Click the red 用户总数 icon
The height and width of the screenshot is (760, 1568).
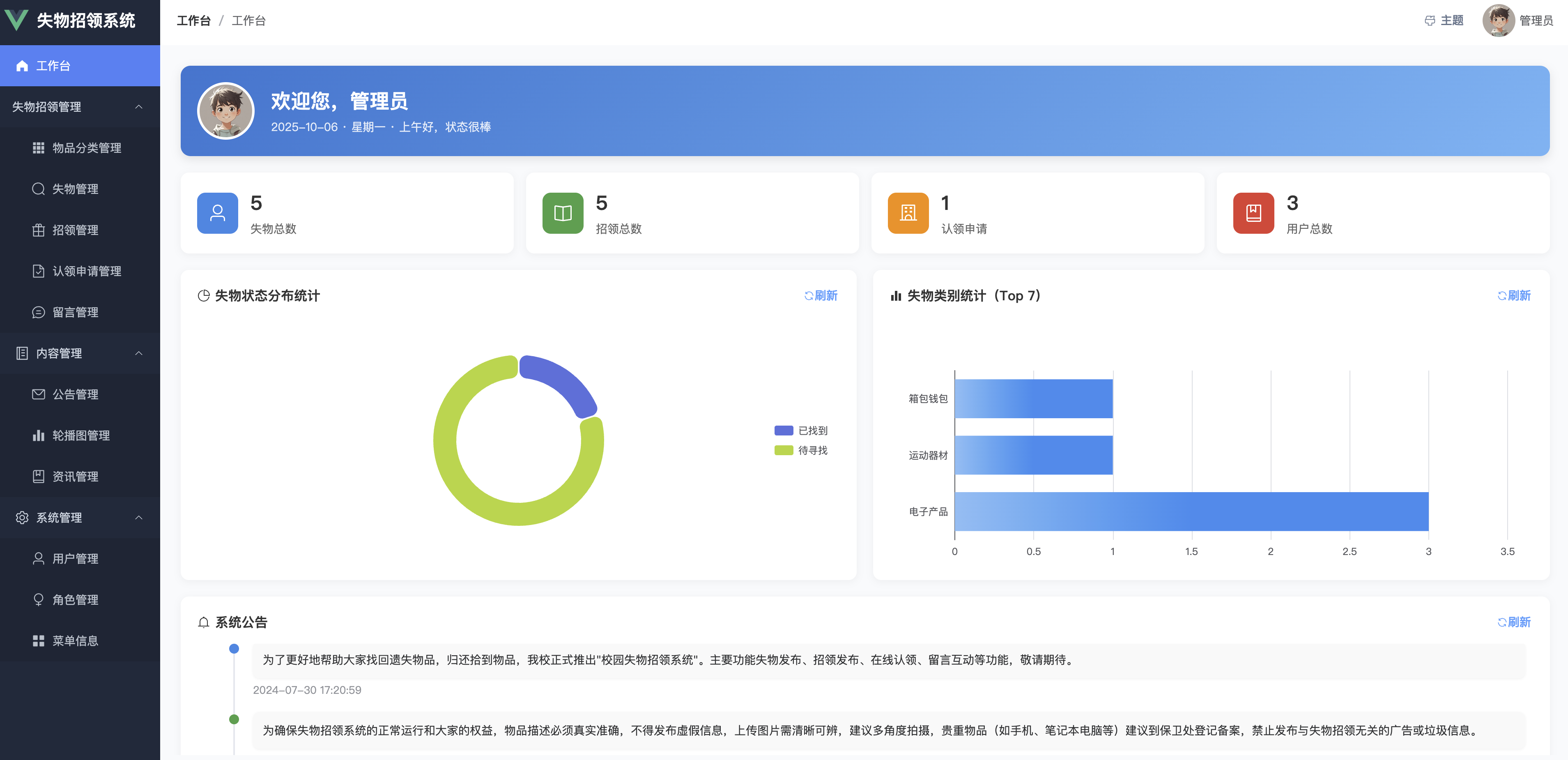click(1253, 213)
